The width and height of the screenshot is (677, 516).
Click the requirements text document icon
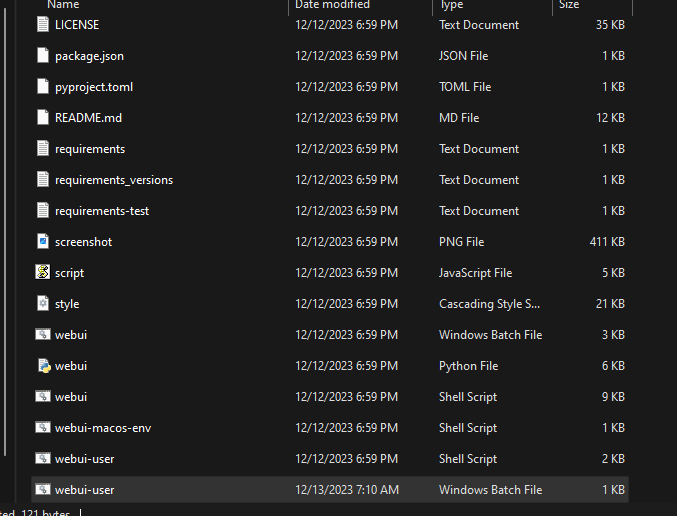pyautogui.click(x=43, y=149)
